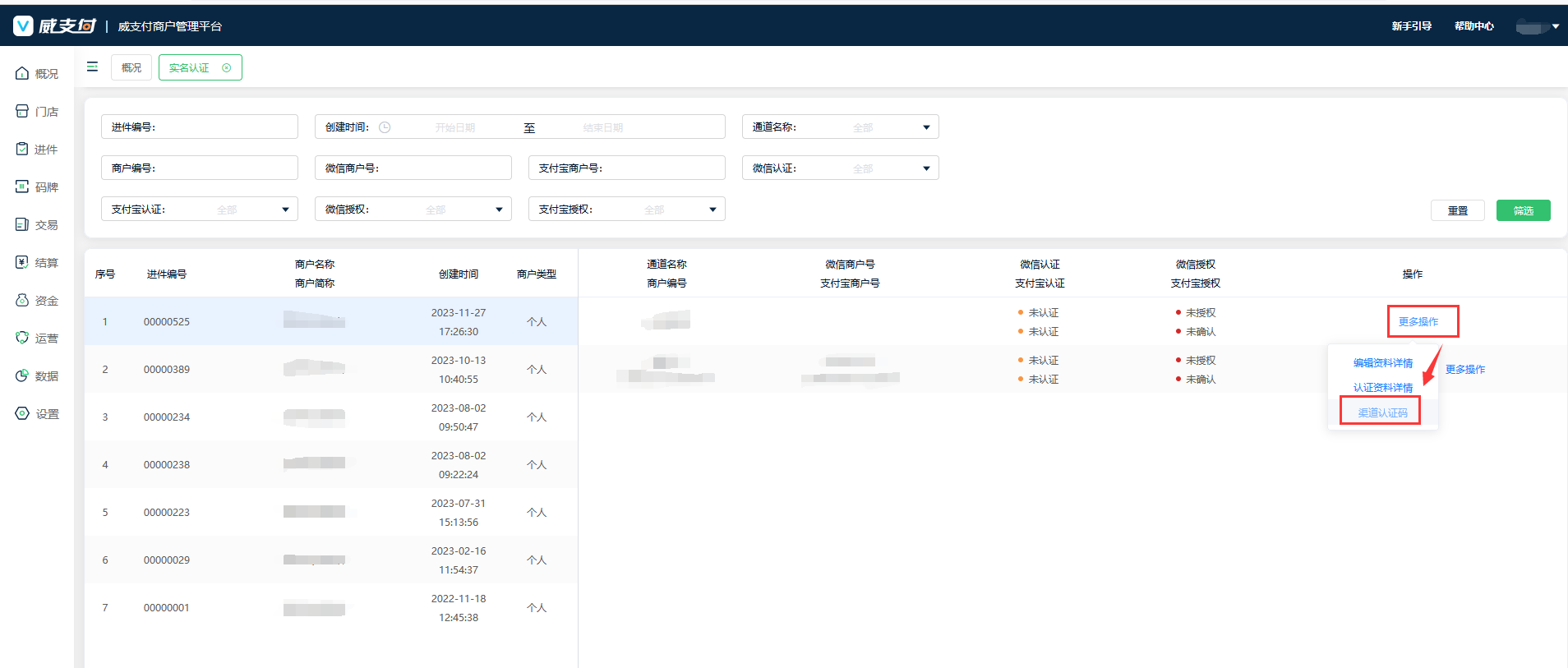Click the green 筛选 button

(x=1523, y=210)
